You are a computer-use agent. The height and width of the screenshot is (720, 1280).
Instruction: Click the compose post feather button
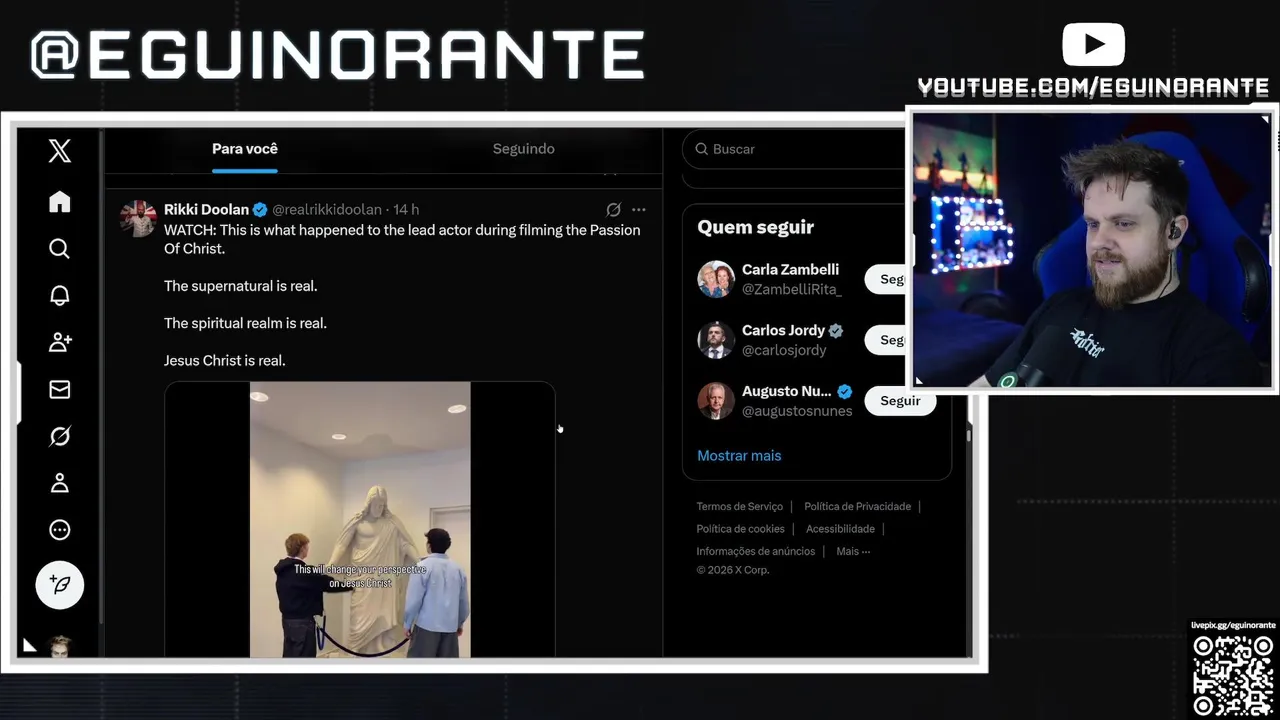[60, 585]
